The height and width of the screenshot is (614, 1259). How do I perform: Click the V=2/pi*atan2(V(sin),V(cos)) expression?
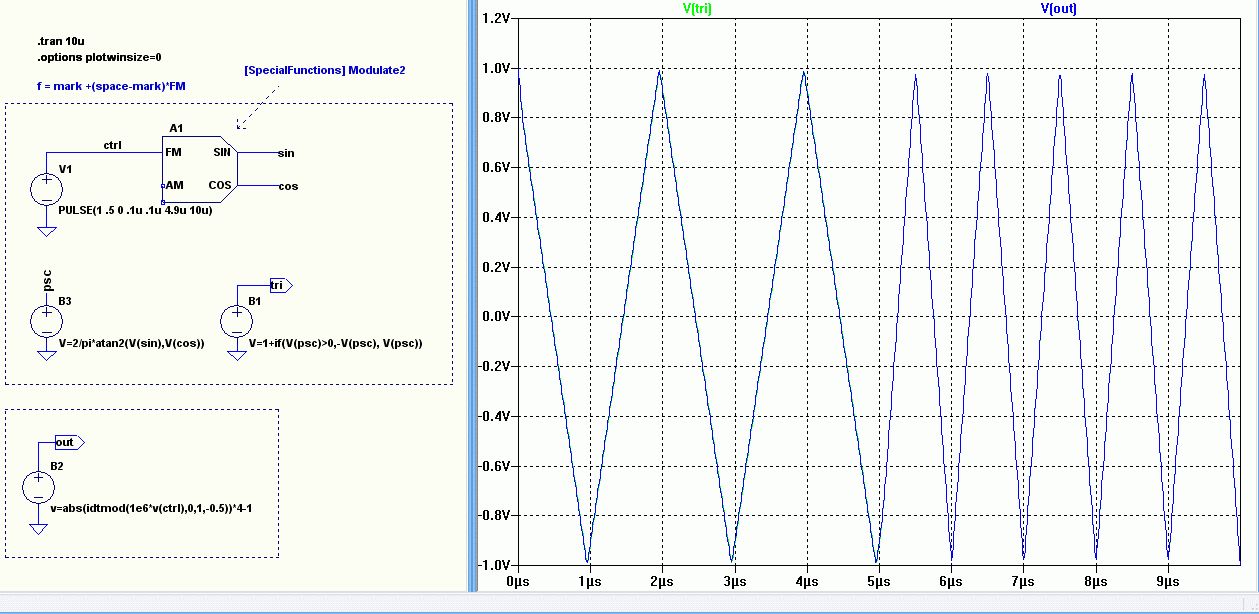coord(131,343)
